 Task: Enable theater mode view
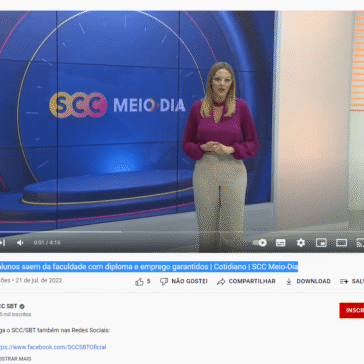tap(341, 243)
